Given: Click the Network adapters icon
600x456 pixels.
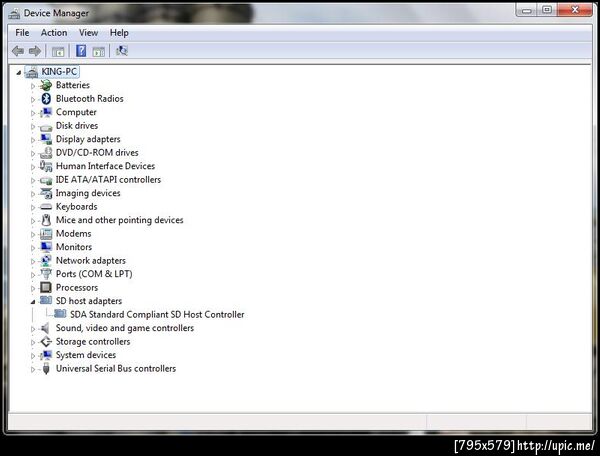Looking at the screenshot, I should (x=46, y=261).
